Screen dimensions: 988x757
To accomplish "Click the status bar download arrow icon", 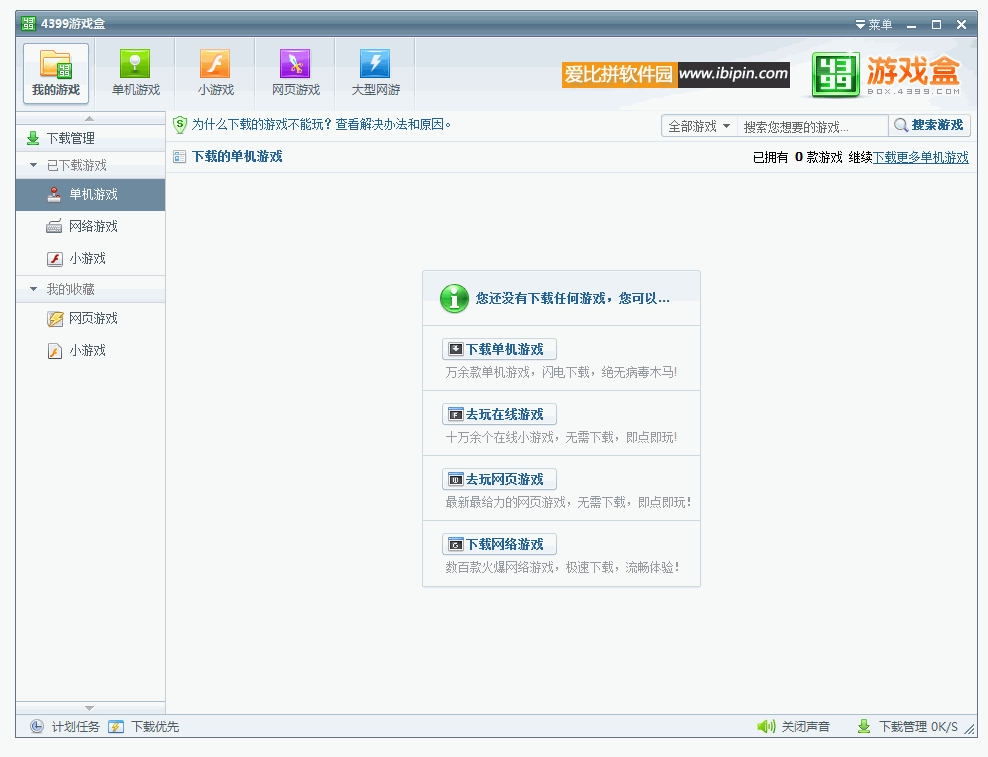I will [x=864, y=727].
